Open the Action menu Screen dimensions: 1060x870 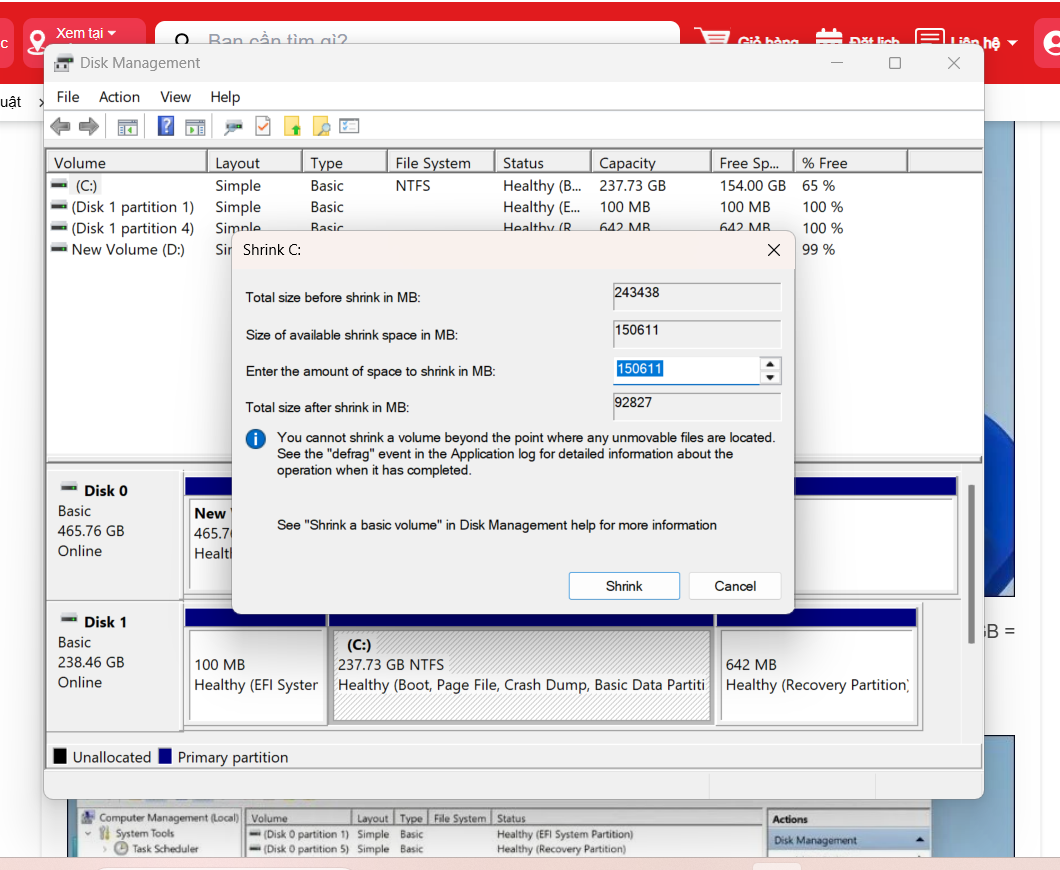(x=119, y=97)
